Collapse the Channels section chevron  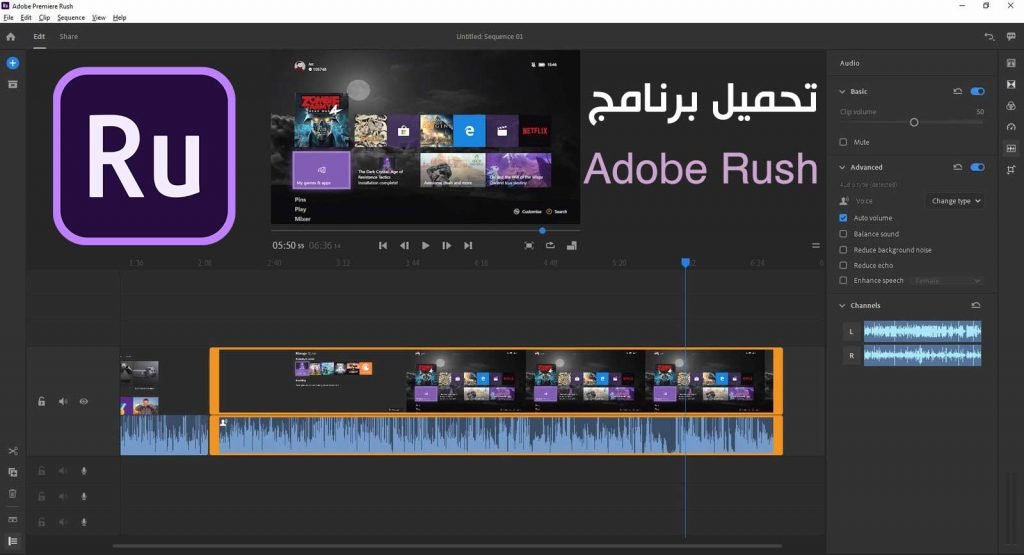(842, 305)
